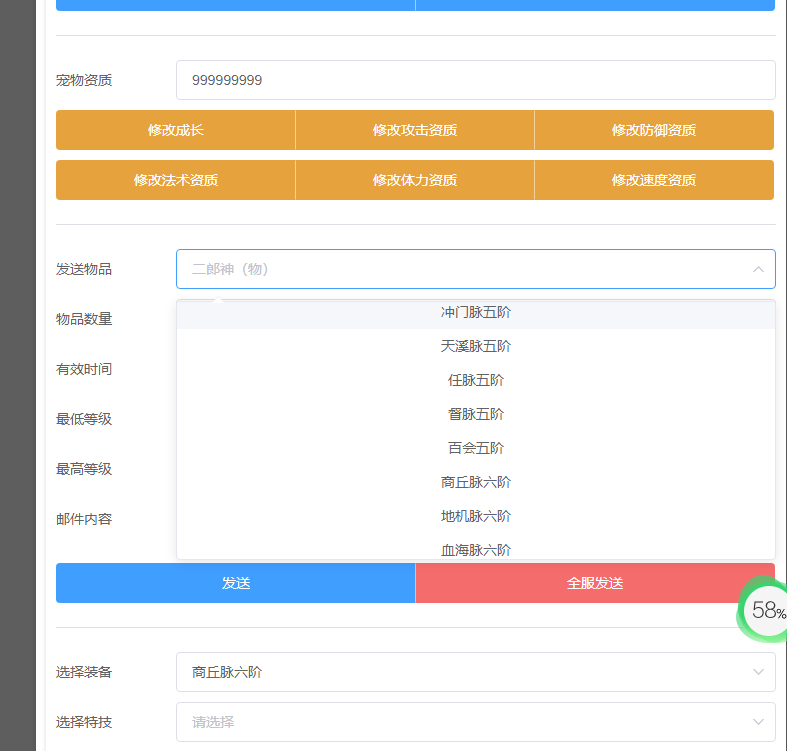787x751 pixels.
Task: Click the green 58% floating indicator
Action: 766,610
